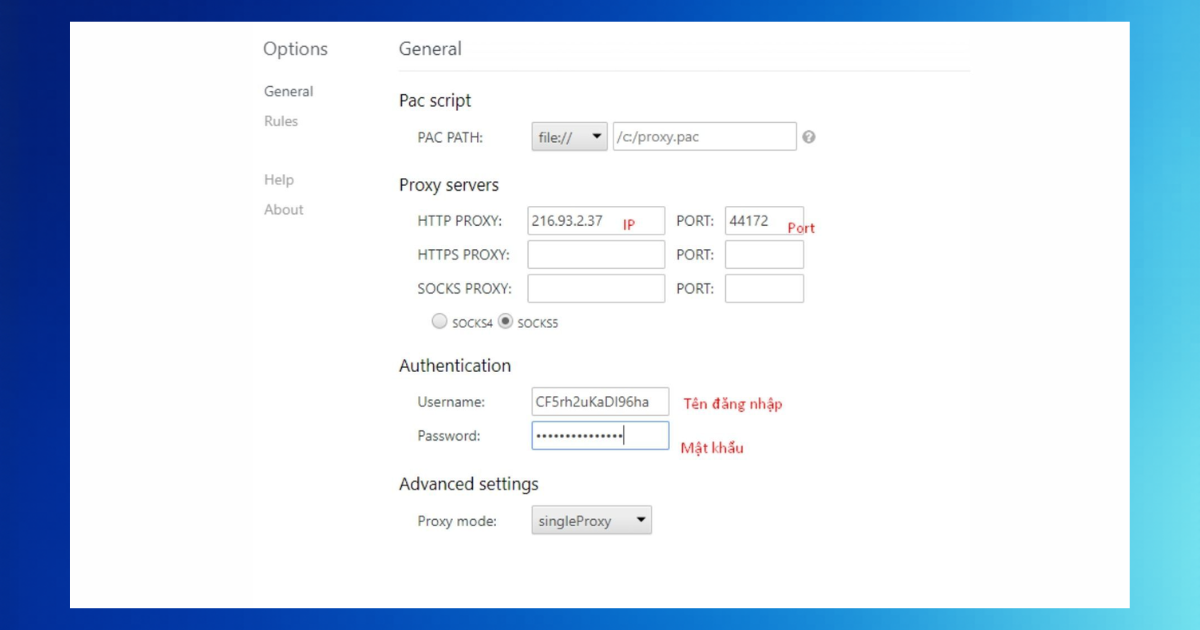Click the Password input field

tap(600, 436)
